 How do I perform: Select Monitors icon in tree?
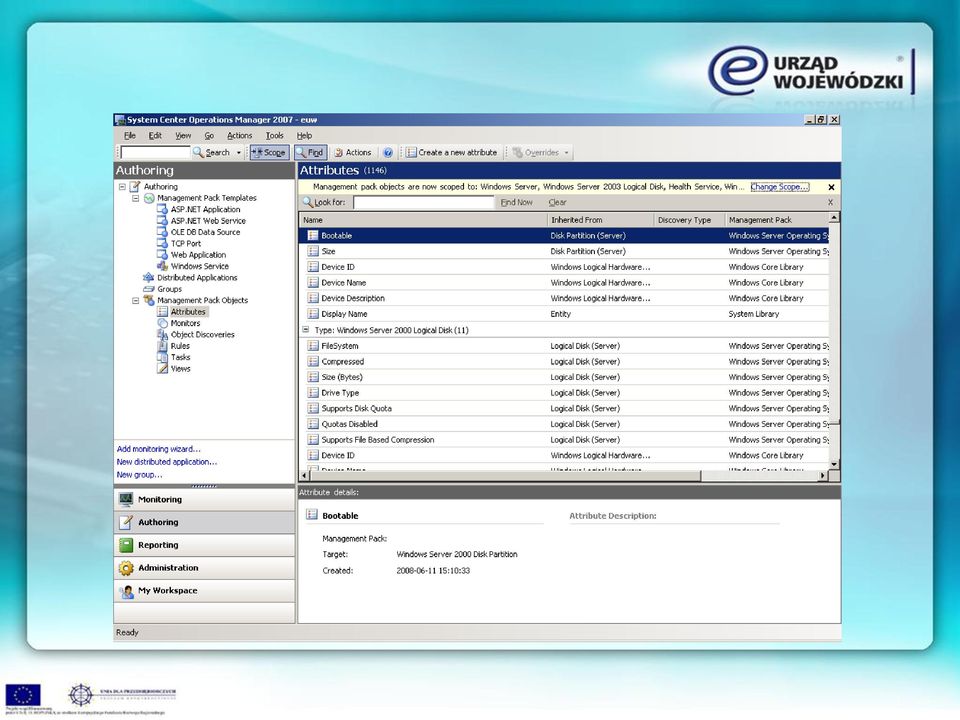[162, 323]
